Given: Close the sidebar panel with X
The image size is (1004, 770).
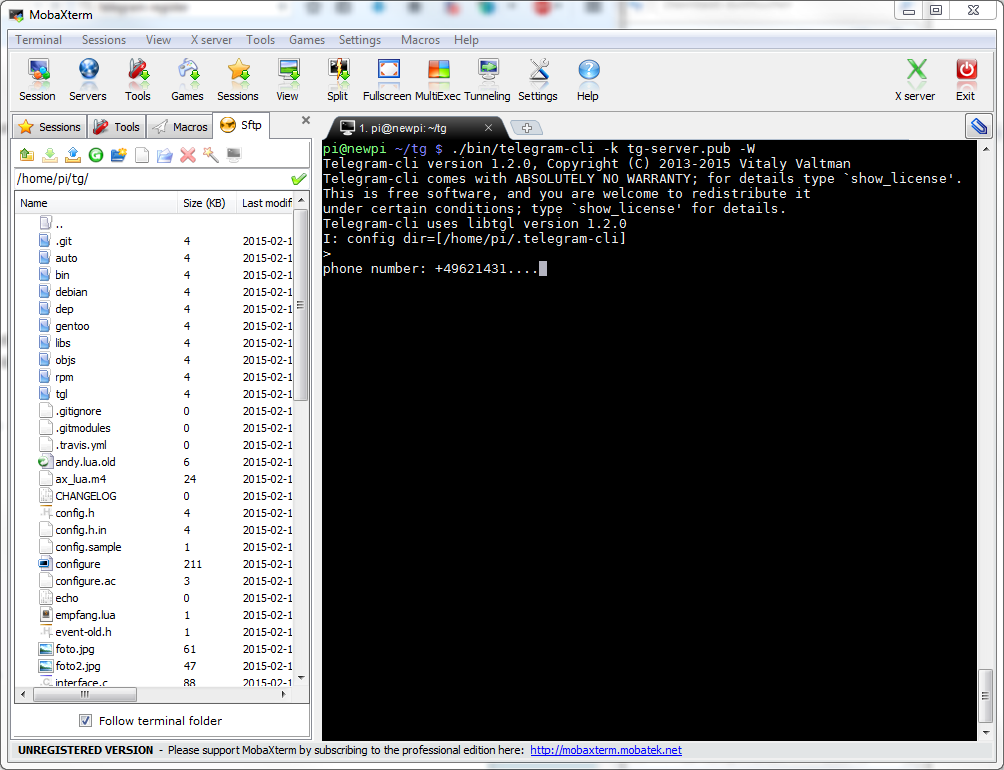Looking at the screenshot, I should point(306,120).
